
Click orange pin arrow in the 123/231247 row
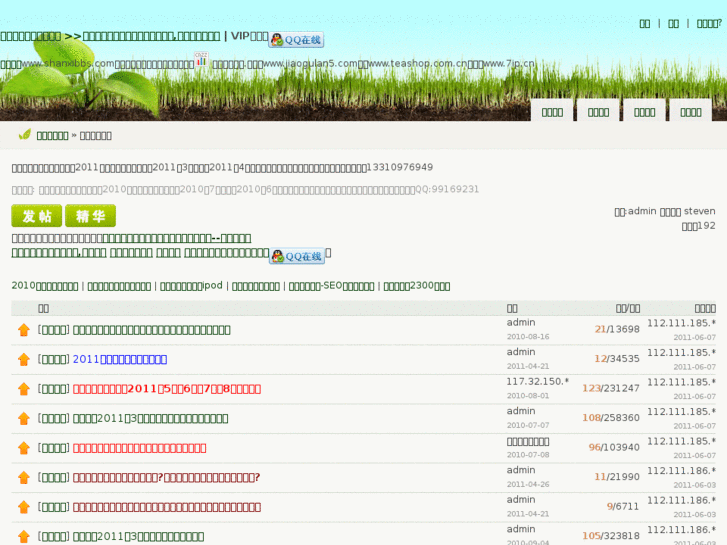coord(24,389)
